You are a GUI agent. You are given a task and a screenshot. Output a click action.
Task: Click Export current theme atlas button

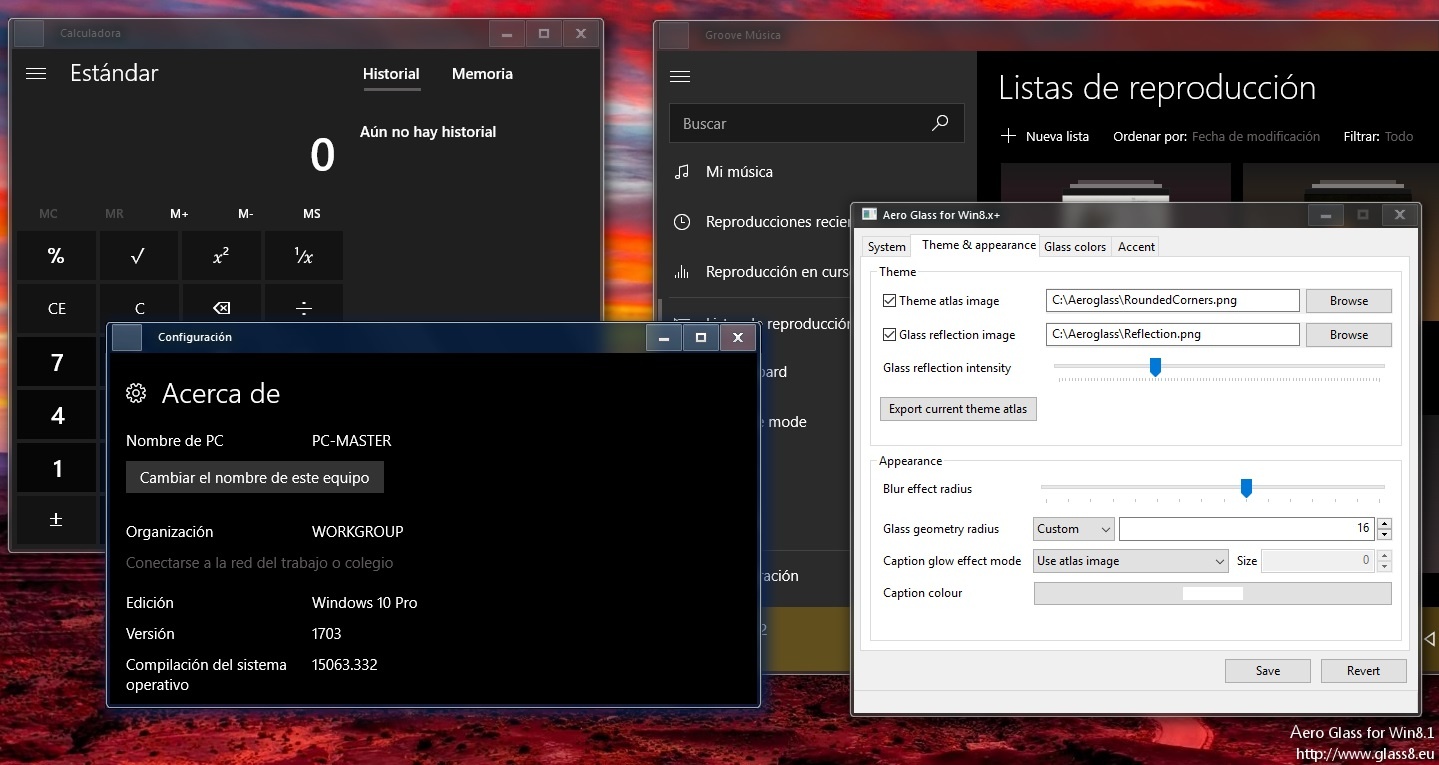958,409
